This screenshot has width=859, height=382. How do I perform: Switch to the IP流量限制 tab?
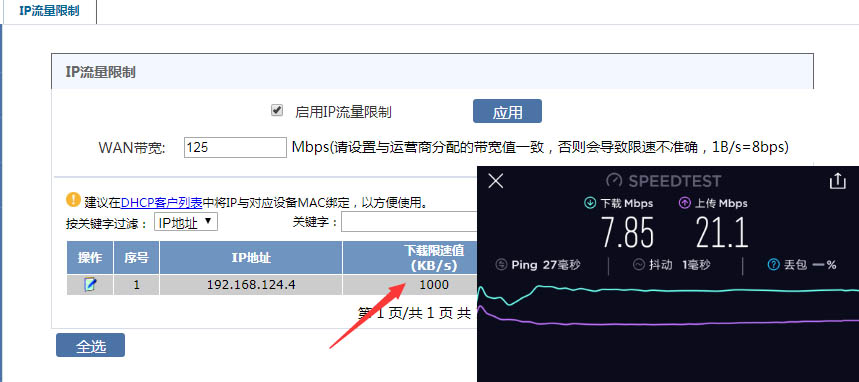[49, 11]
